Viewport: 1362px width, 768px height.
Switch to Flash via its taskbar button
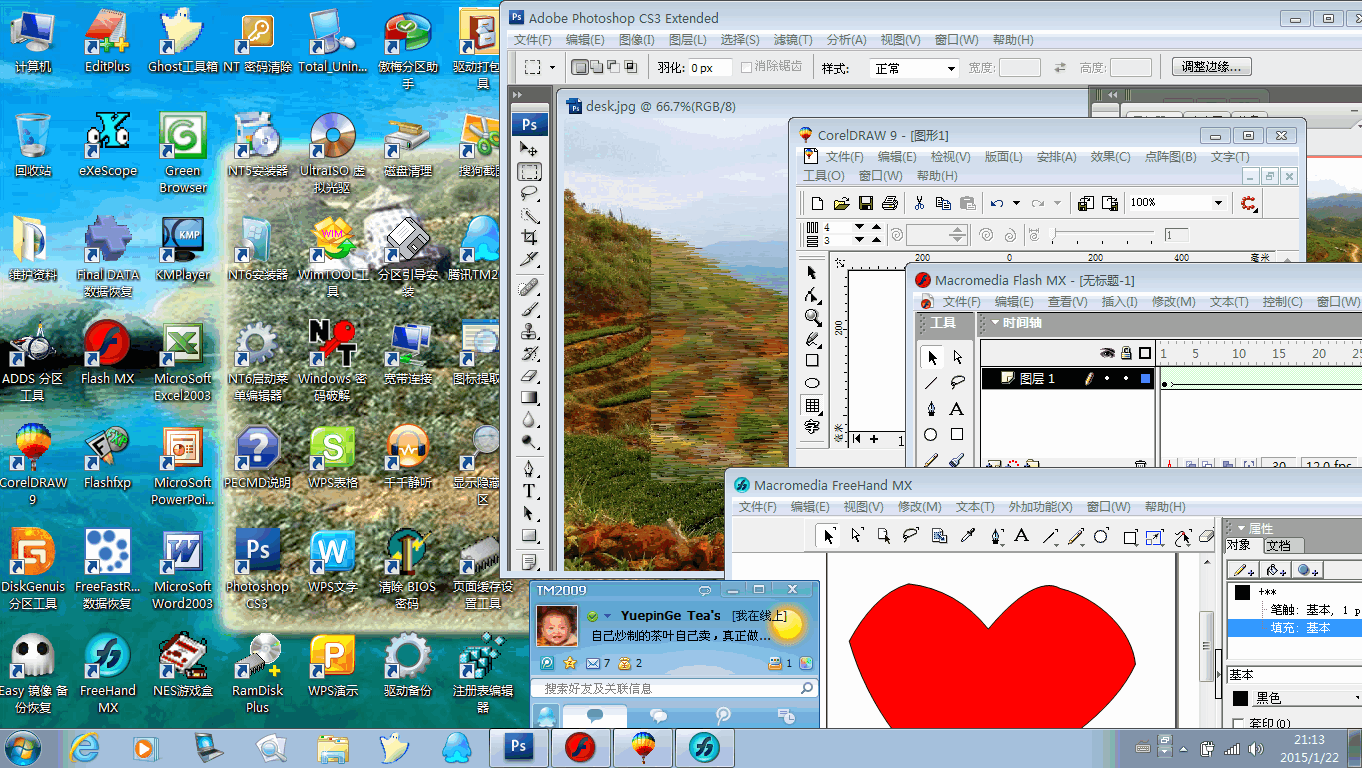click(x=581, y=747)
